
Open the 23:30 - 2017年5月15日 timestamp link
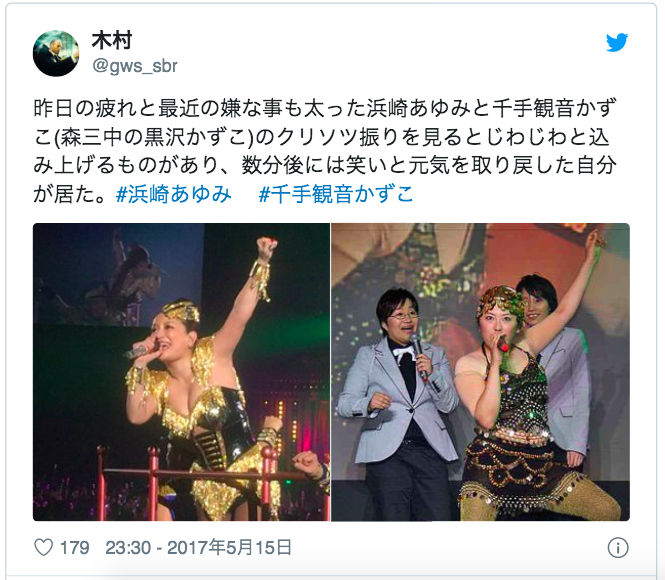(x=198, y=547)
